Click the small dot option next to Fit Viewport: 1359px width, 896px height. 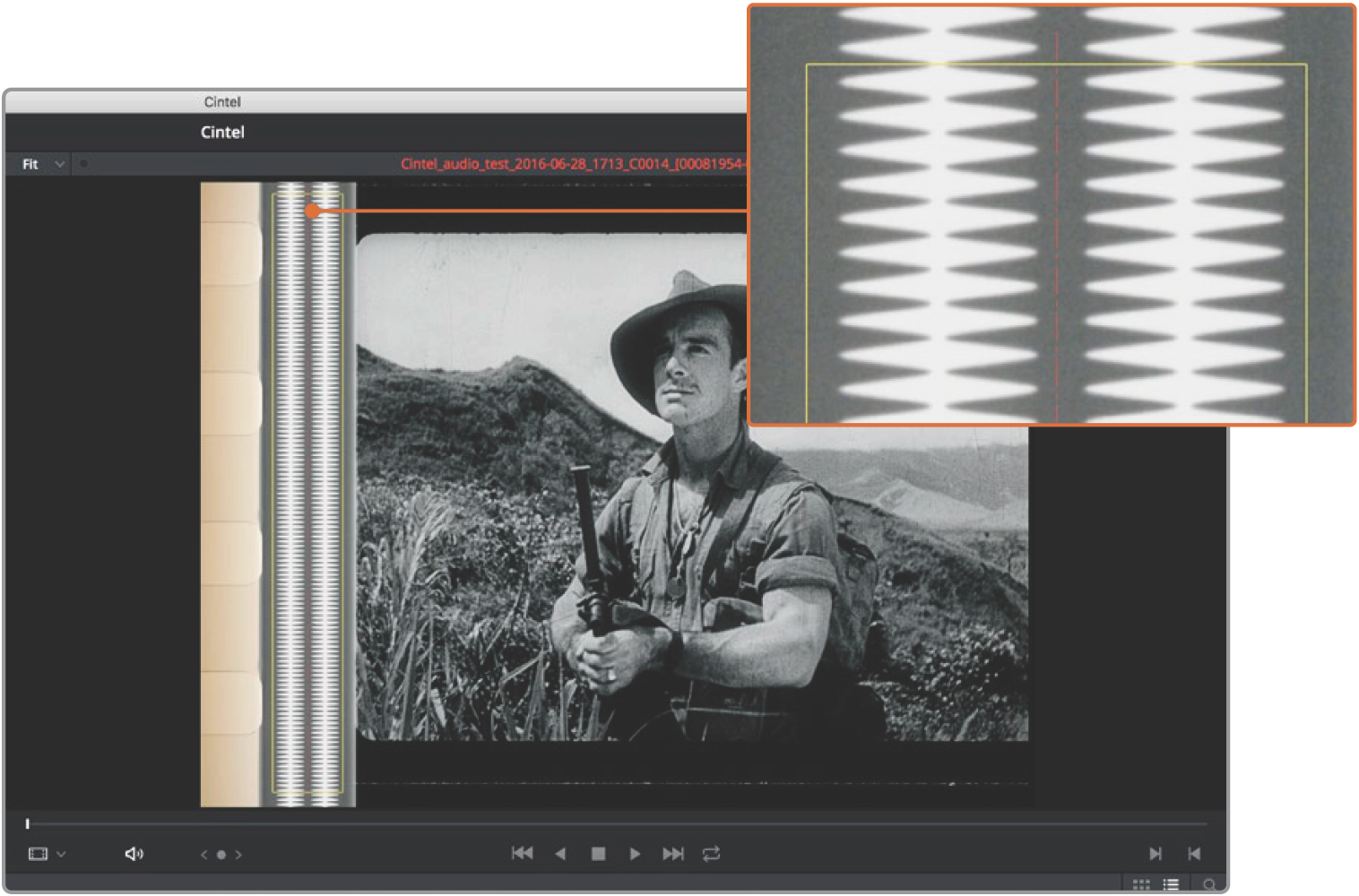(x=83, y=164)
